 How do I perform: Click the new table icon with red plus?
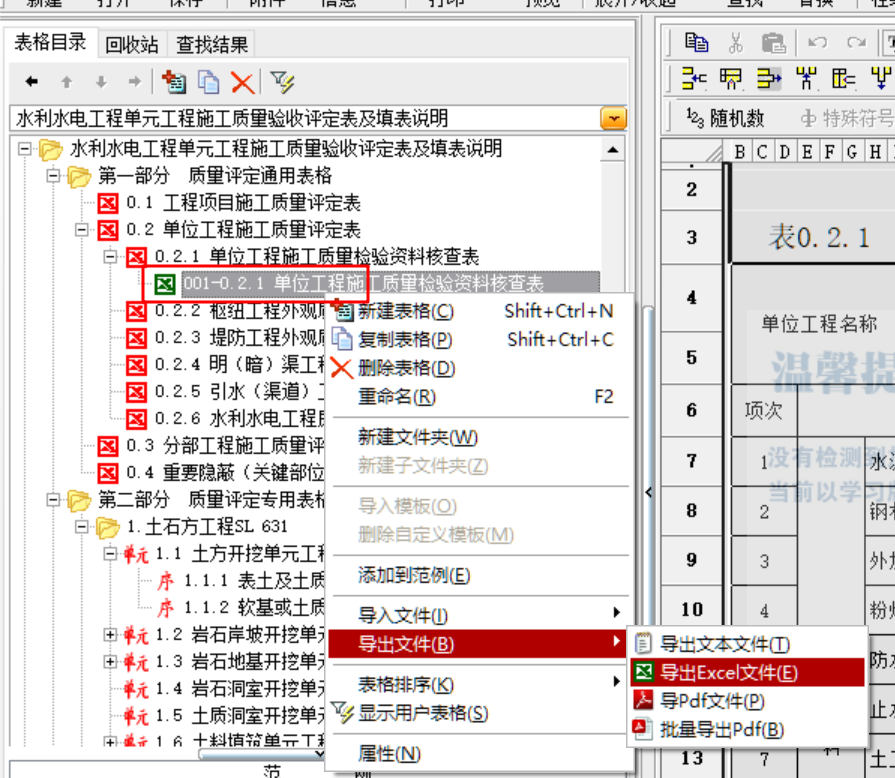point(174,82)
